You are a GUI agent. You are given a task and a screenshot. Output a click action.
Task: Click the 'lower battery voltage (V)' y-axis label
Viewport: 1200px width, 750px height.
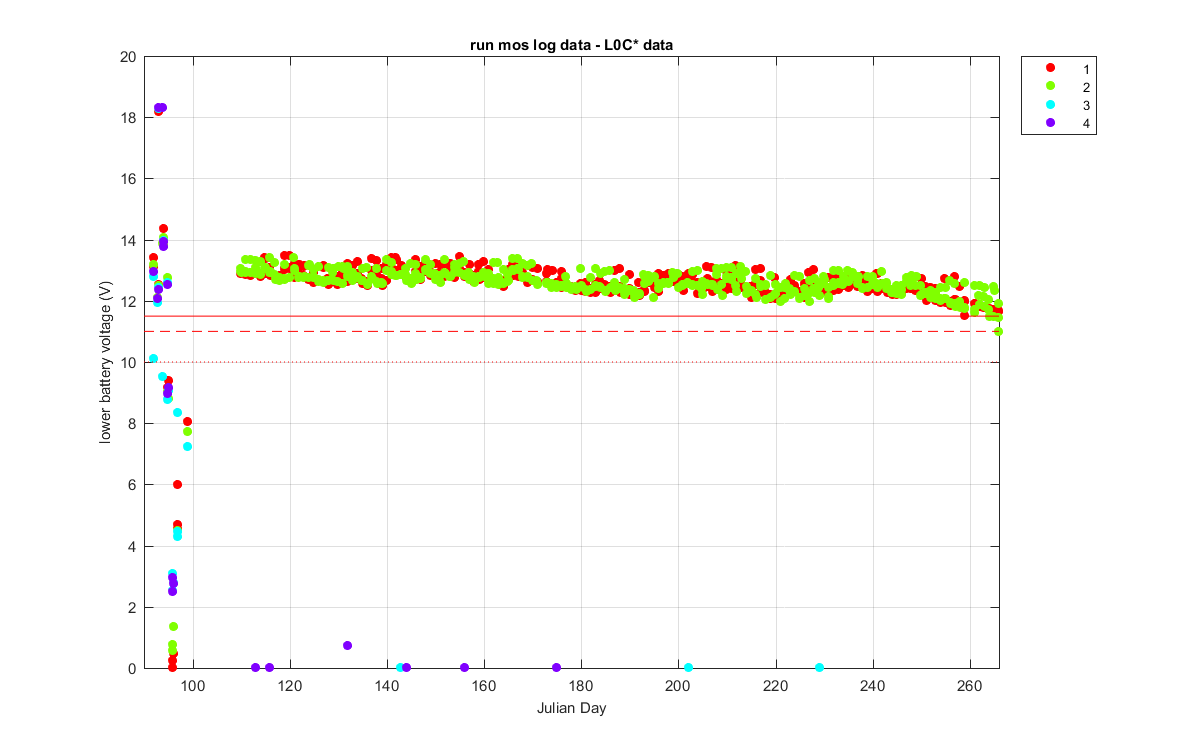point(105,362)
